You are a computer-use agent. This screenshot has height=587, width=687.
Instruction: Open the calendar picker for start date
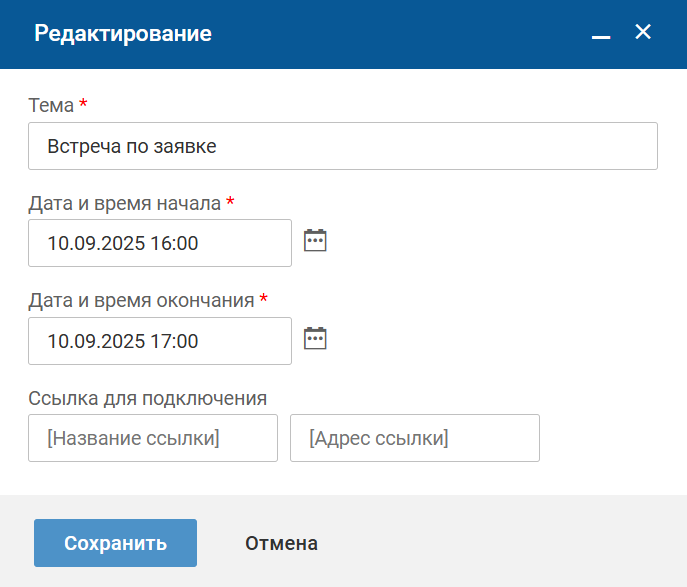[315, 241]
